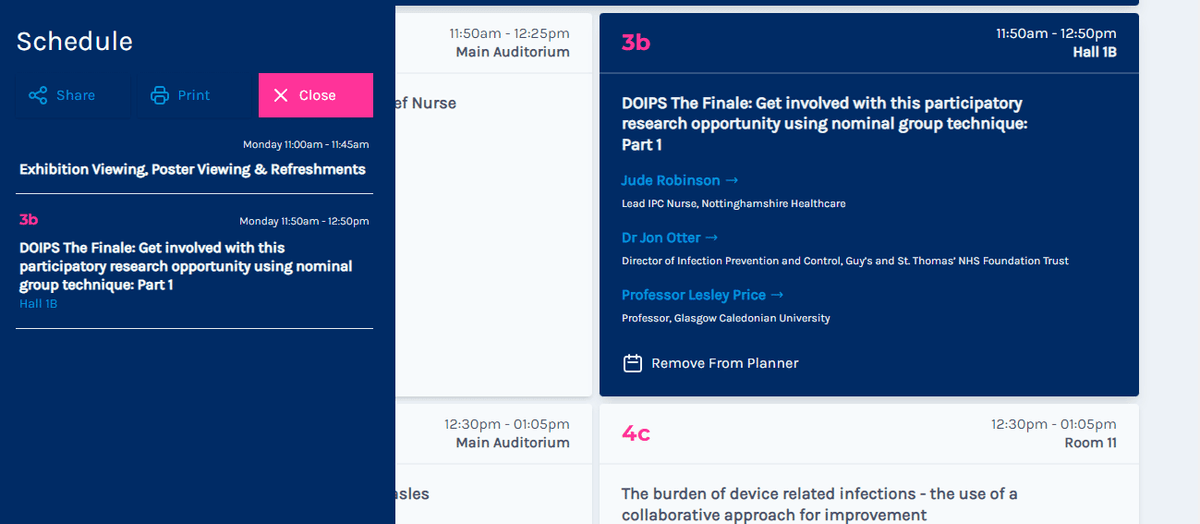Select the pink 3b label in the sidebar

(28, 220)
